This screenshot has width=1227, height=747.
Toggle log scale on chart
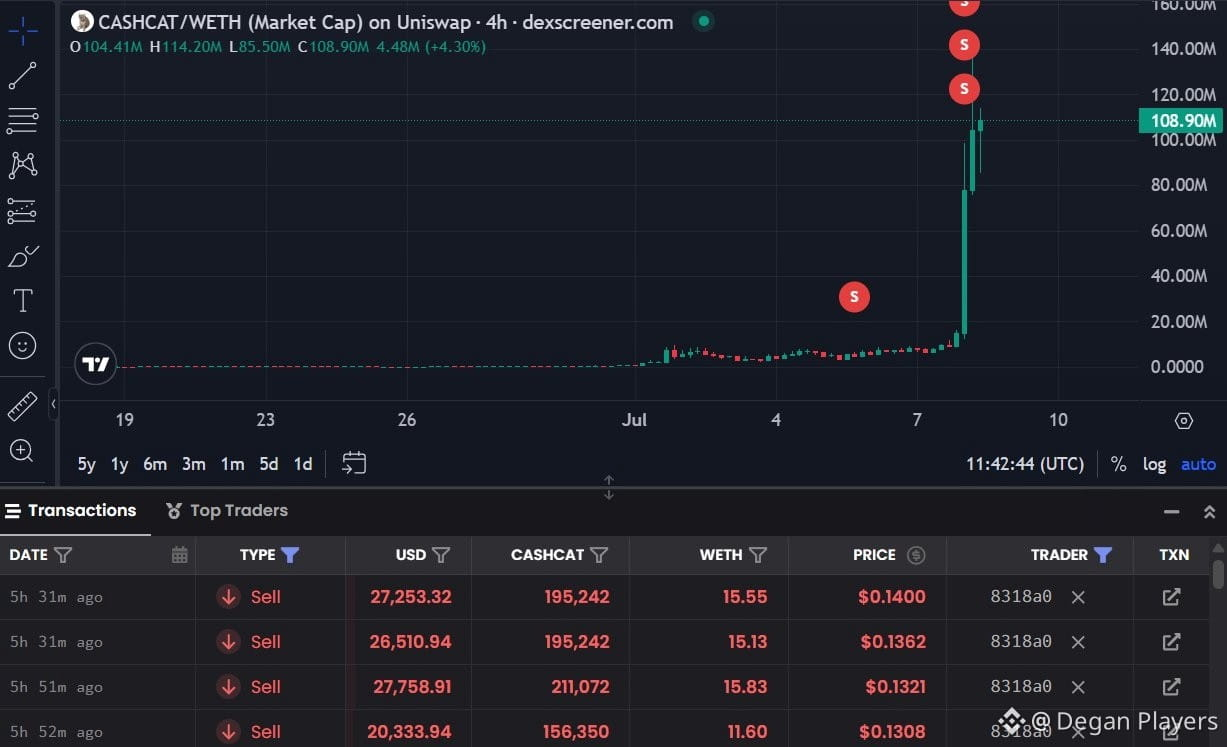(x=1155, y=464)
